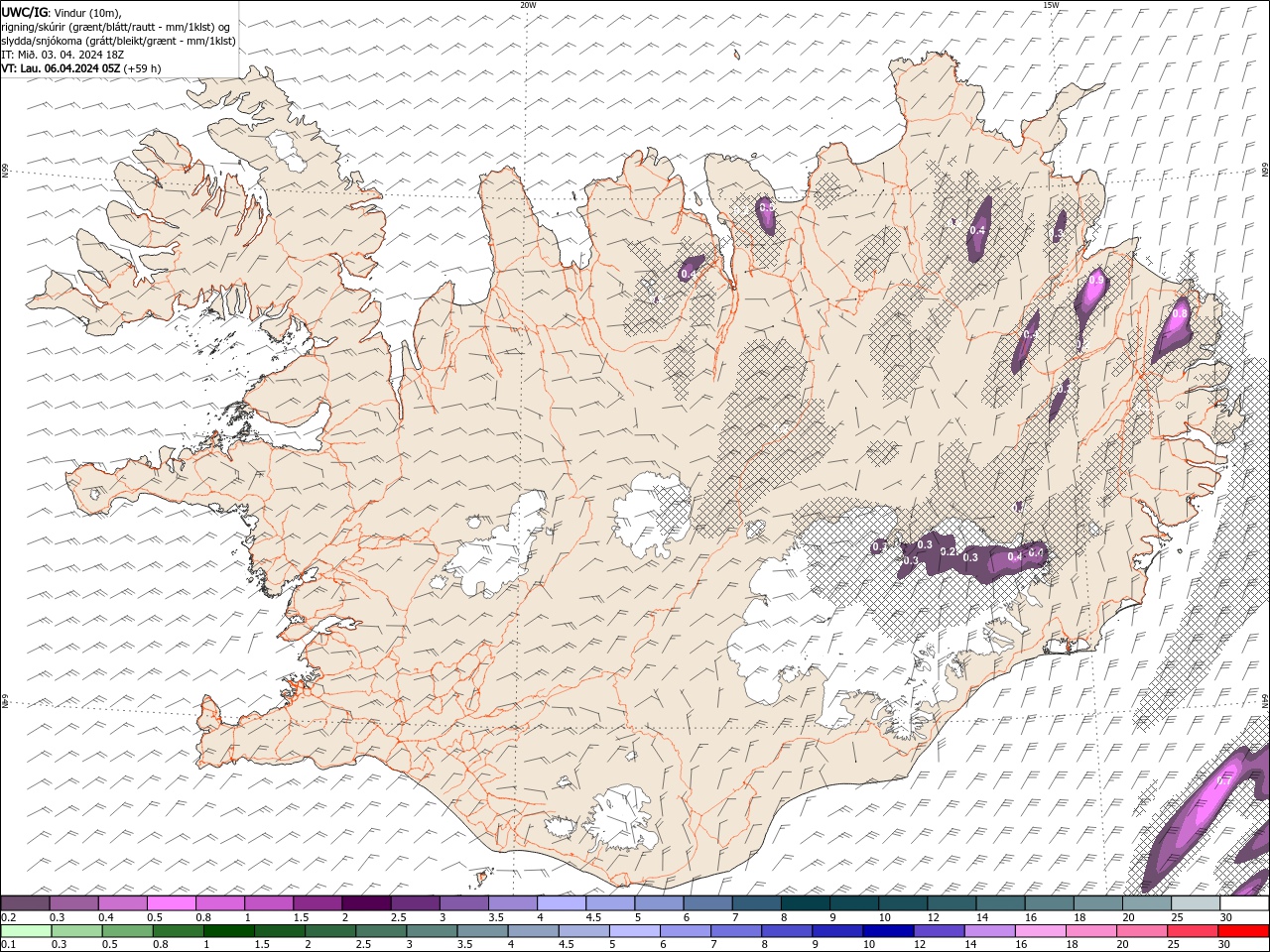Viewport: 1270px width, 952px height.
Task: Select the initial time 'IT: Mið. 03. 04. 2024 18Z'
Action: pos(63,55)
